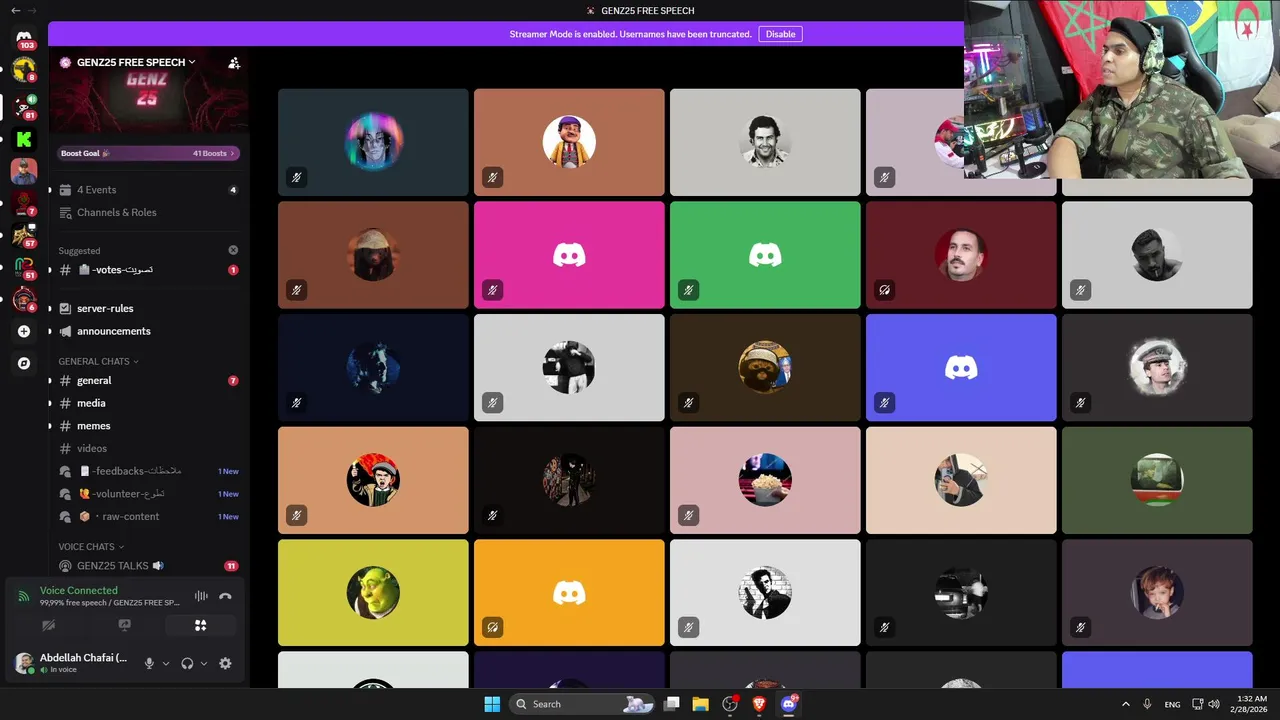
Task: Open the channel link under Voice Connected
Action: click(110, 603)
